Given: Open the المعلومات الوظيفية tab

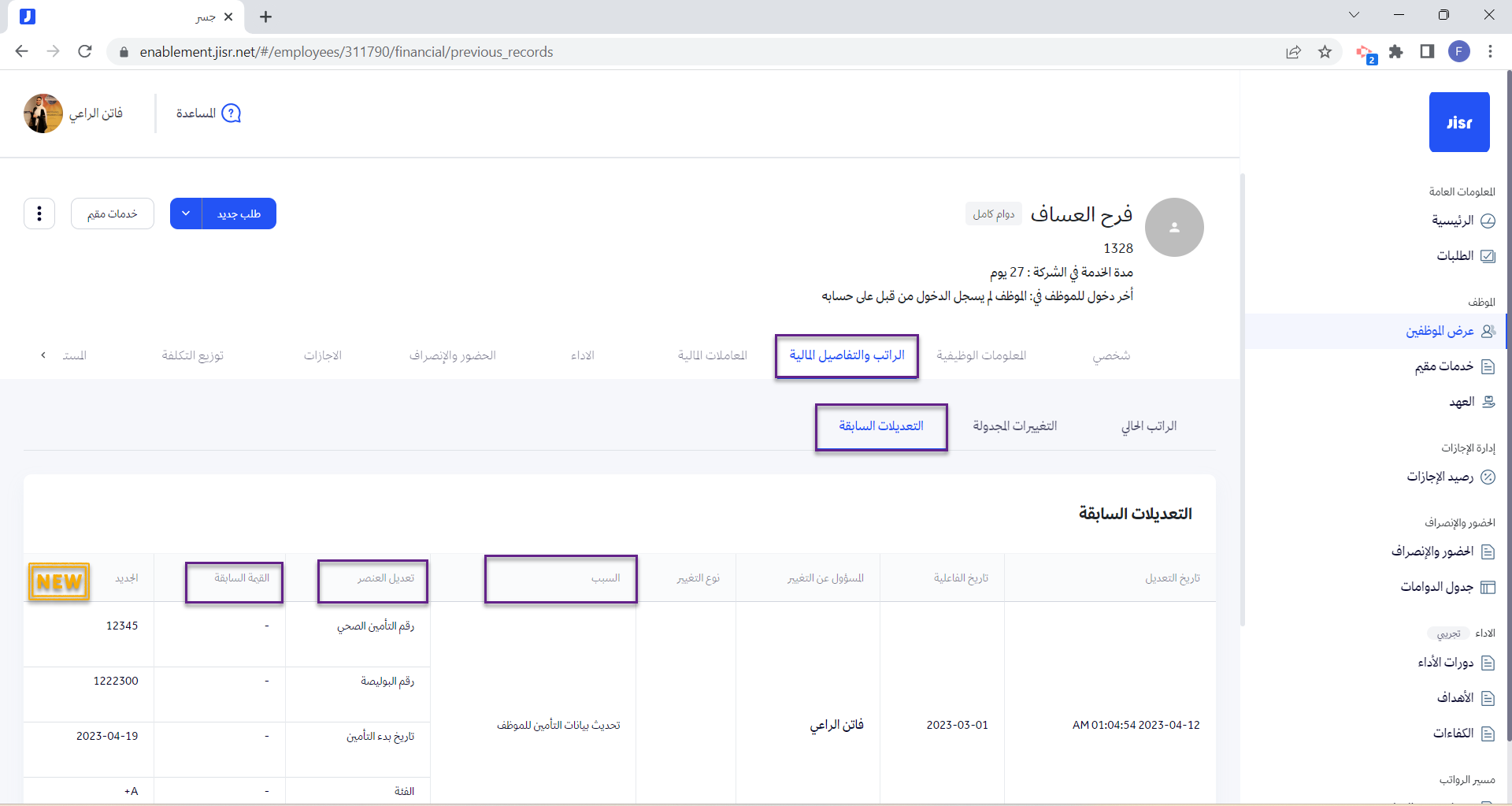Looking at the screenshot, I should click(x=980, y=355).
